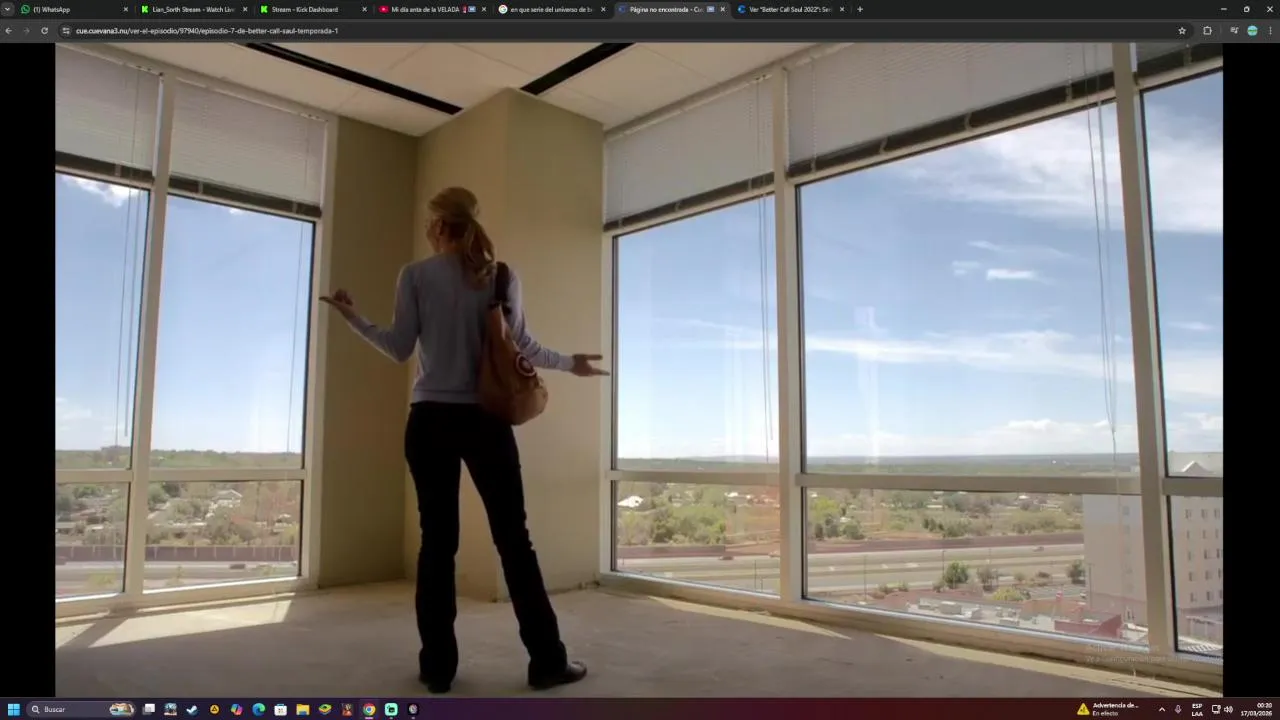Open the 'Advertencia de...' weather alert widget
Viewport: 1280px width, 720px height.
[x=1108, y=709]
